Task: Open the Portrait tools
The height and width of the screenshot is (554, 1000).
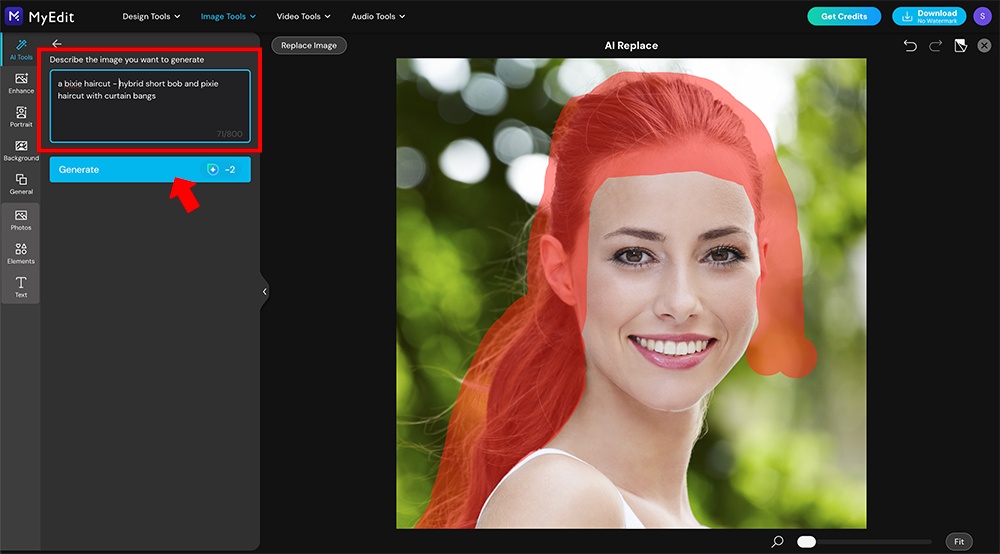Action: (21, 117)
